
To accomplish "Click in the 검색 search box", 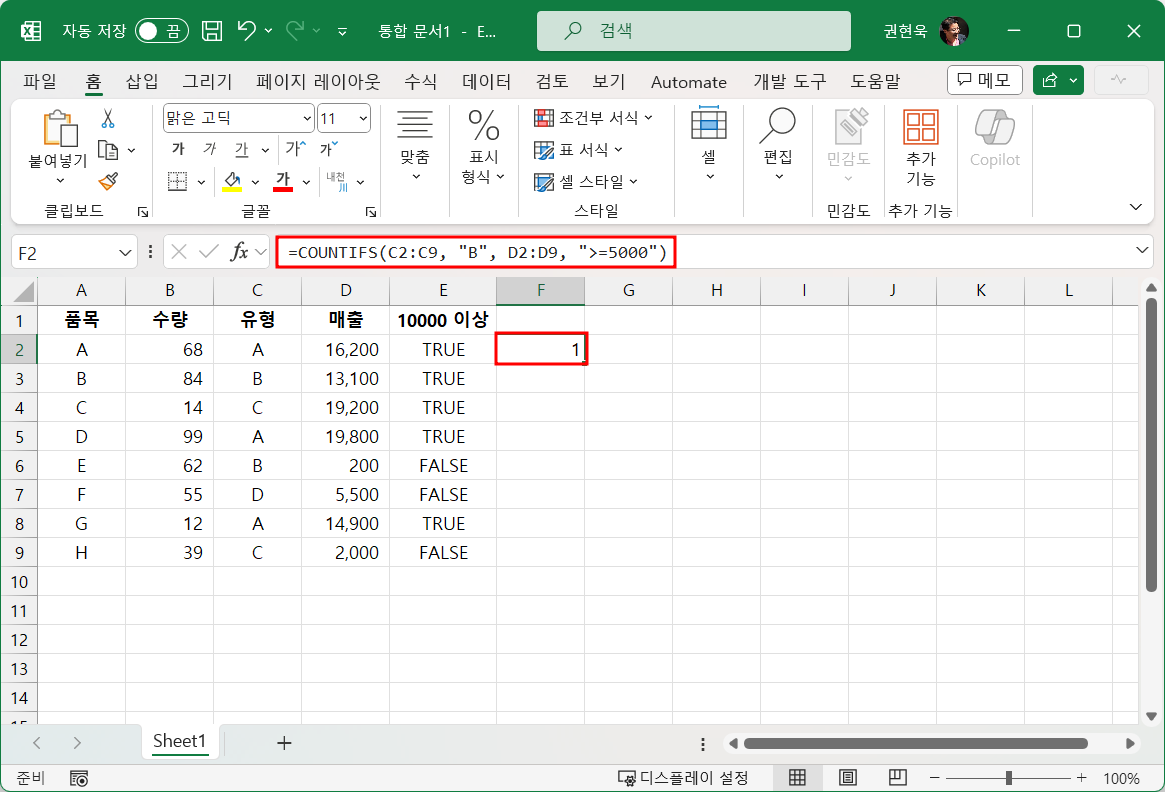I will click(x=694, y=30).
